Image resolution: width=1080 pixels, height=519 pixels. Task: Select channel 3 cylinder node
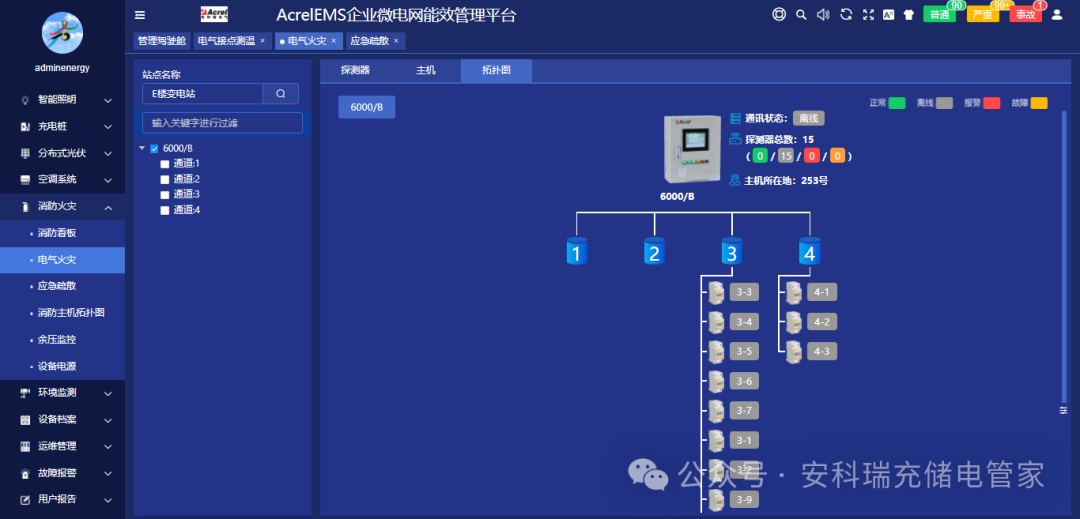[732, 251]
